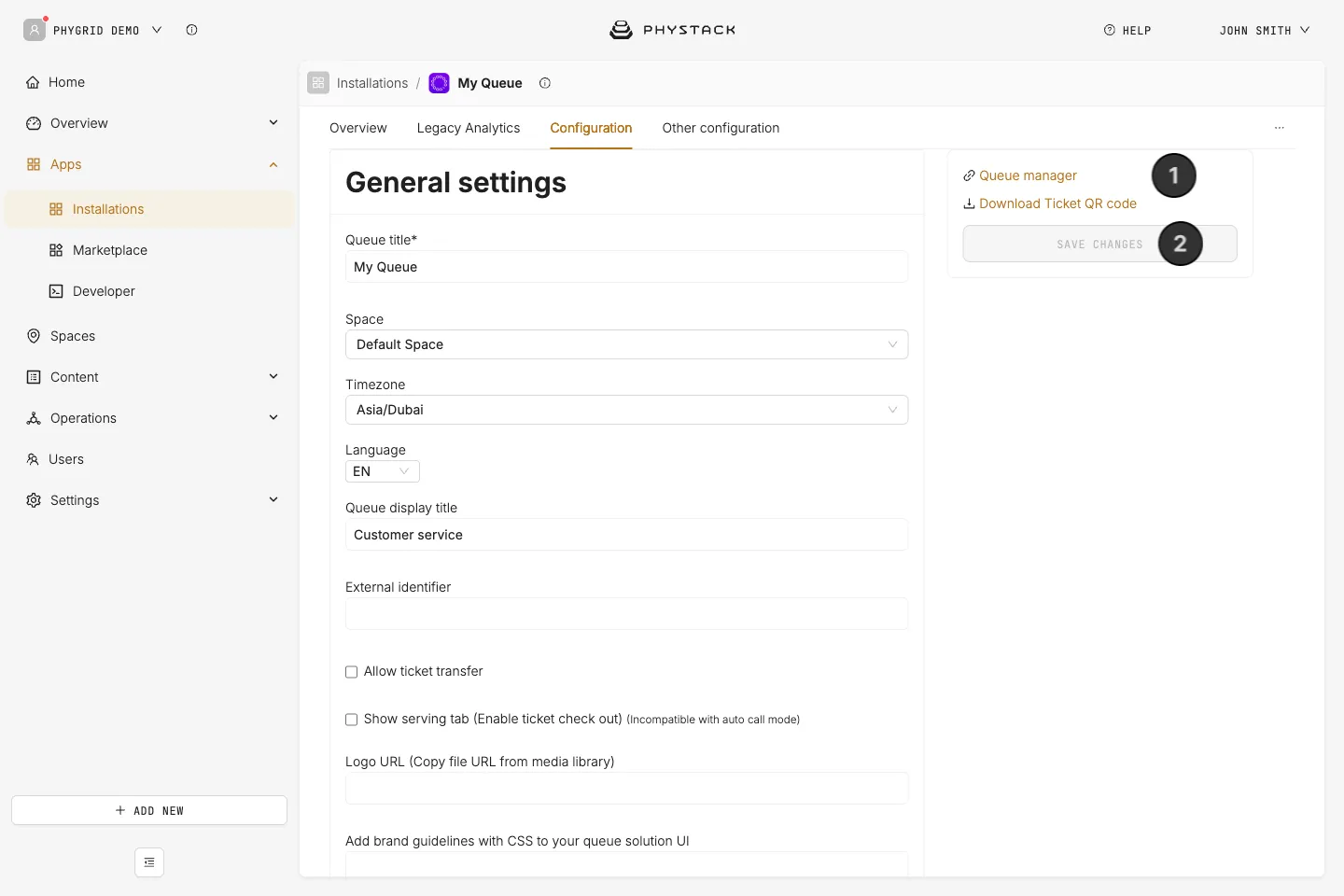Open the Language dropdown set to EN
The width and height of the screenshot is (1344, 896).
(x=383, y=471)
